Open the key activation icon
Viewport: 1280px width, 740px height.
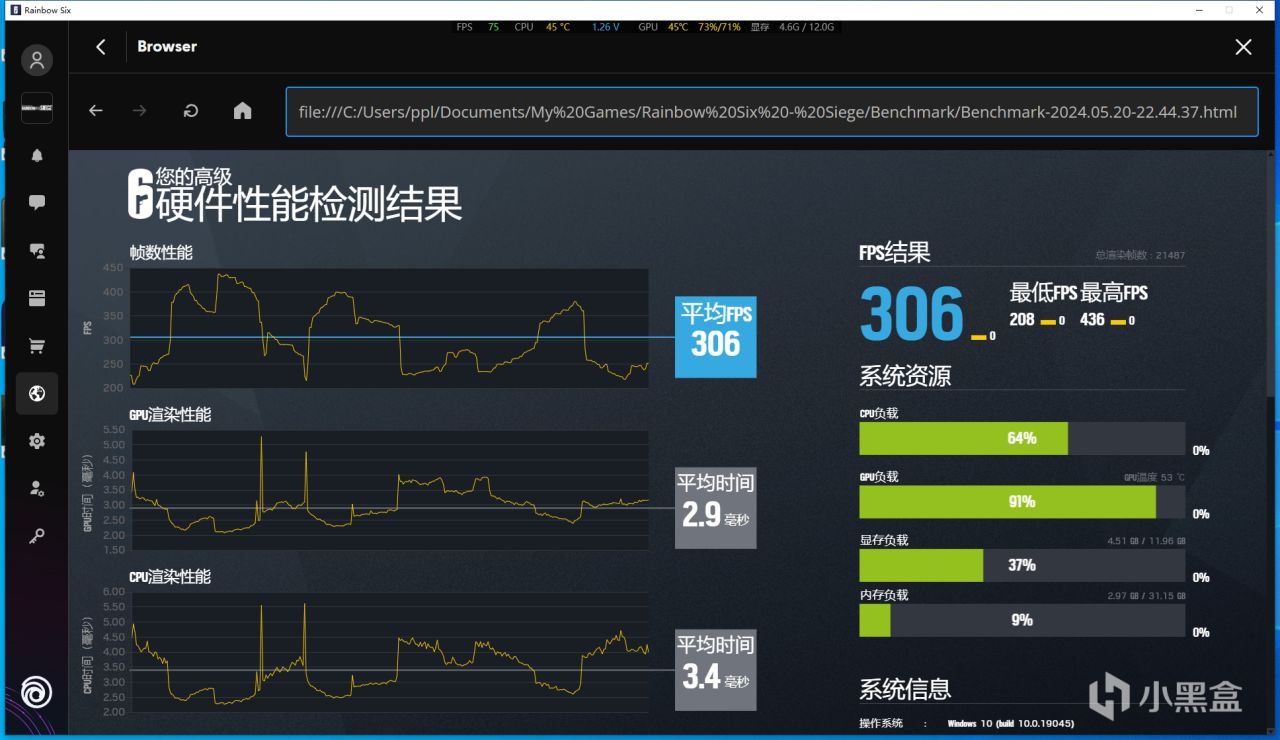[37, 537]
